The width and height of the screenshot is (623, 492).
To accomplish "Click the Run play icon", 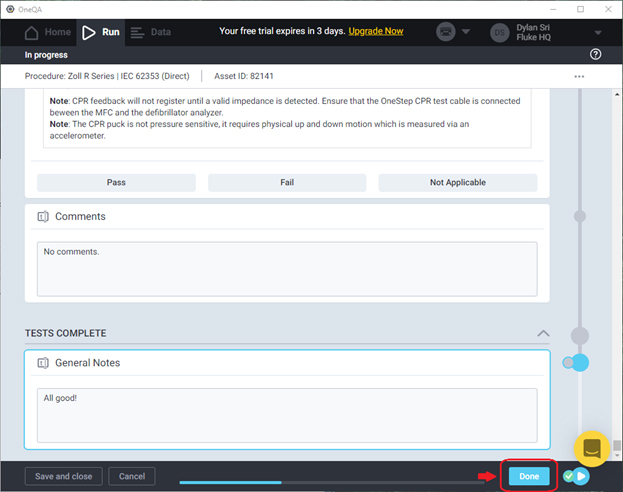I will point(90,32).
